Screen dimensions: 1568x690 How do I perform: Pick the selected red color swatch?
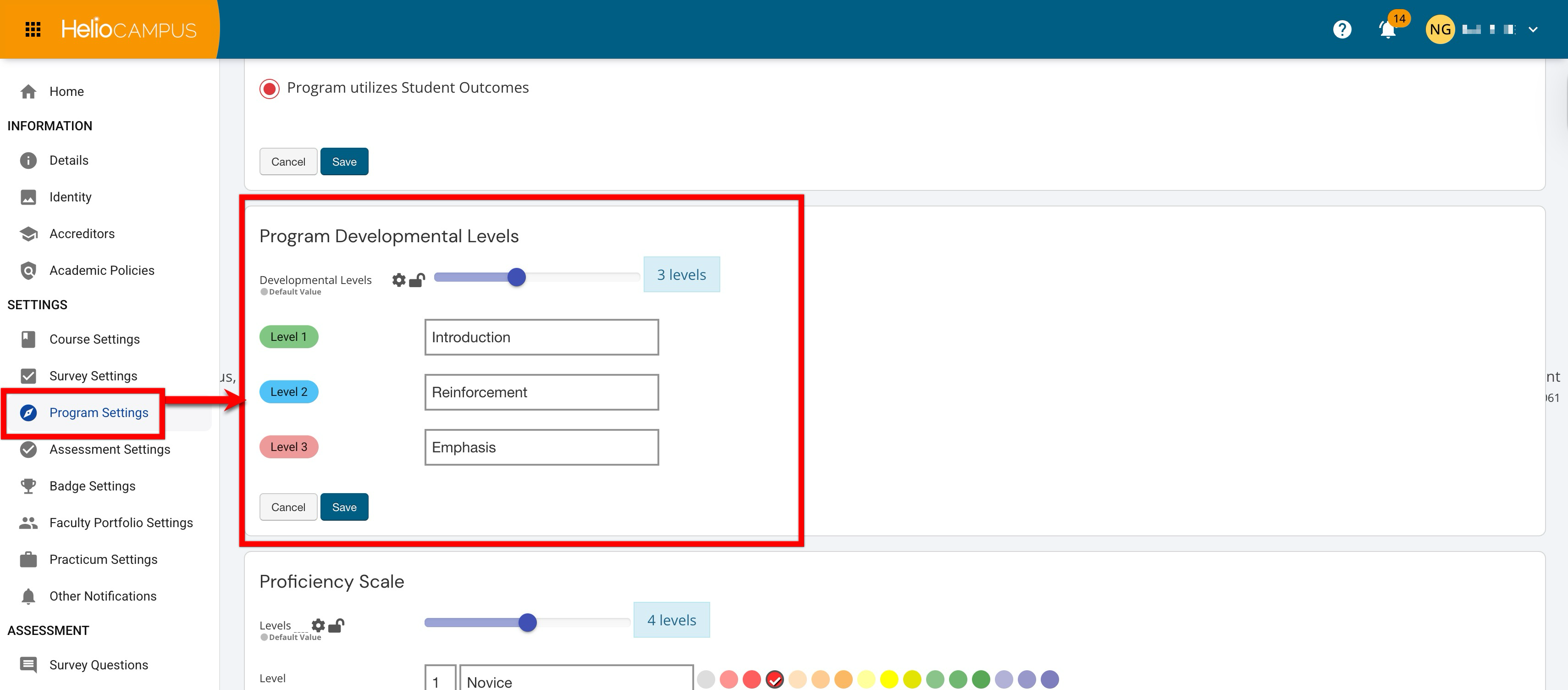[x=774, y=679]
